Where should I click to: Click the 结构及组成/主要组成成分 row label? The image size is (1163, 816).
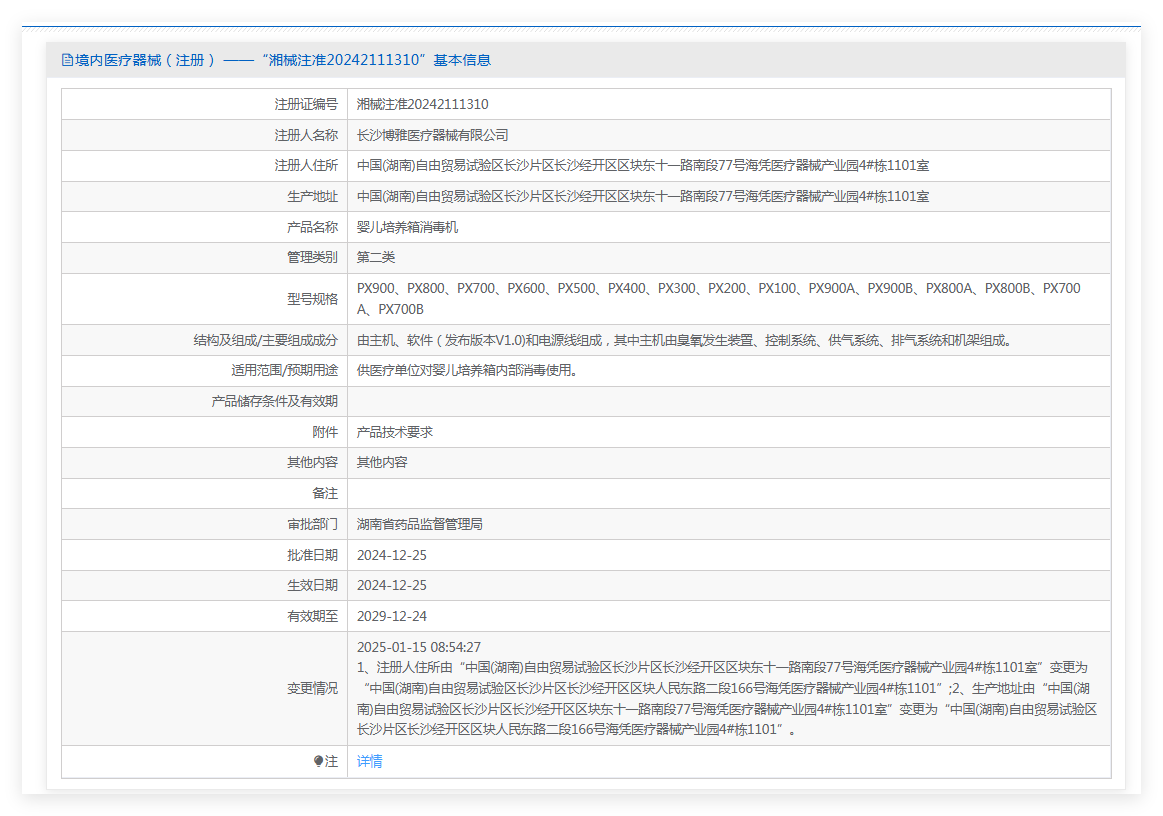click(x=265, y=340)
